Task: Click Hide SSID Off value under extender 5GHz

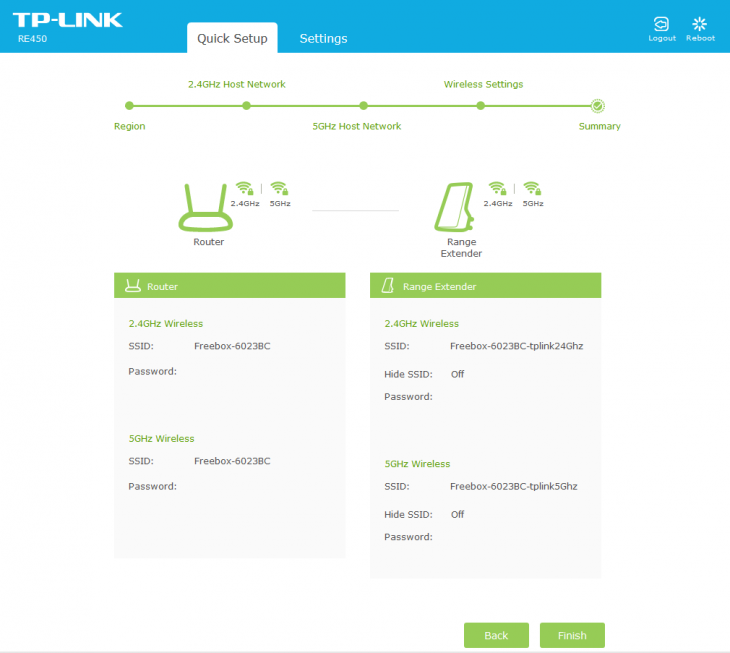Action: [458, 514]
